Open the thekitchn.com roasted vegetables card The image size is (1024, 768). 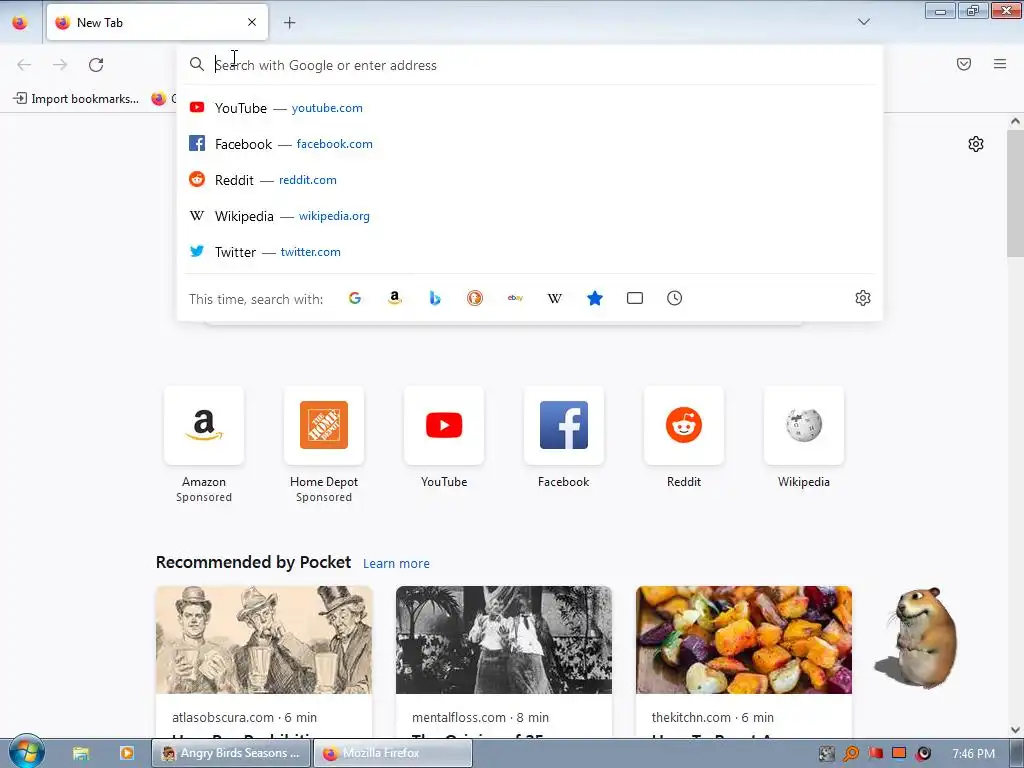pyautogui.click(x=744, y=639)
